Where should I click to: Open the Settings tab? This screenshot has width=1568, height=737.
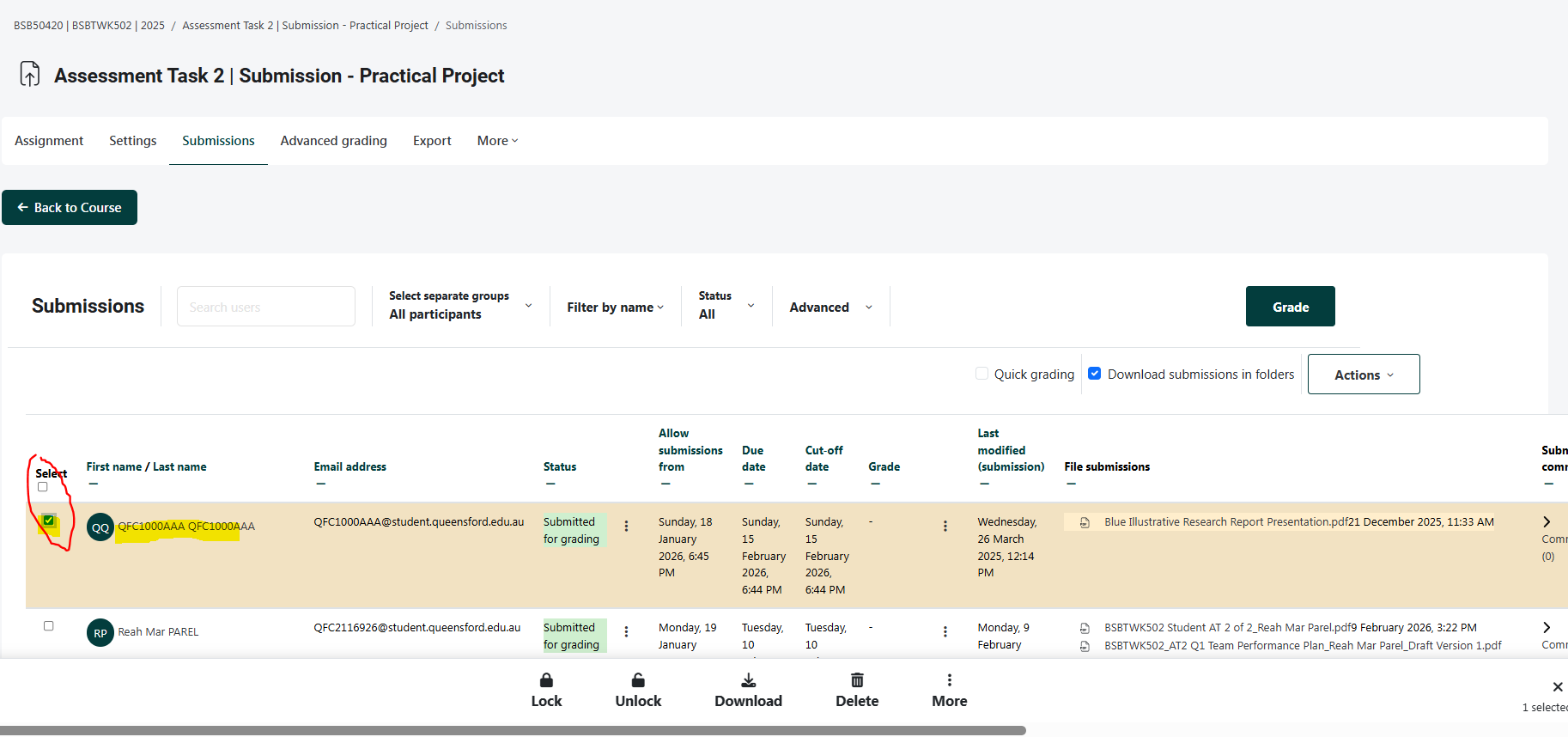(x=133, y=141)
